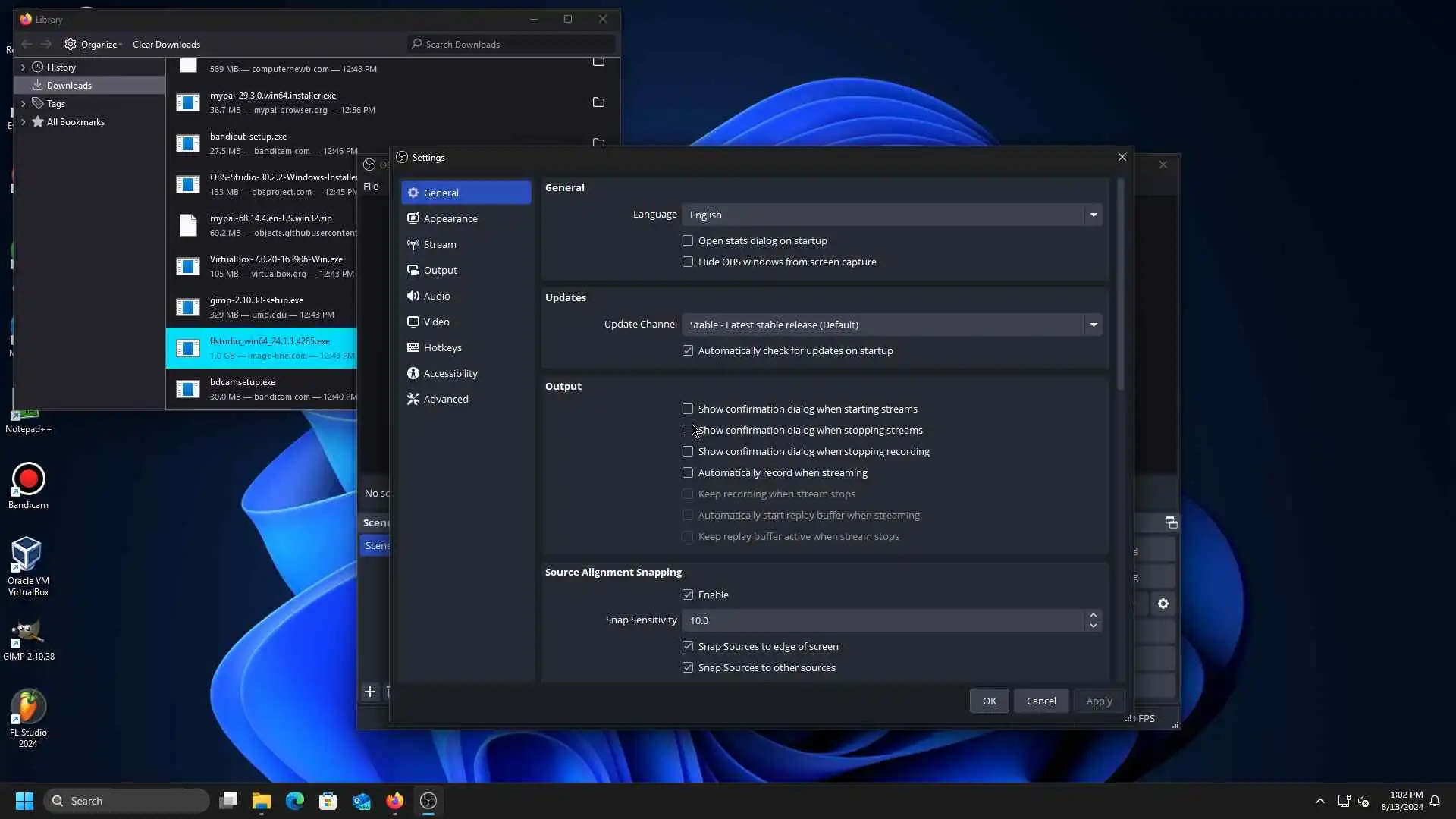Click the Cancel button
The width and height of the screenshot is (1456, 819).
[1040, 701]
